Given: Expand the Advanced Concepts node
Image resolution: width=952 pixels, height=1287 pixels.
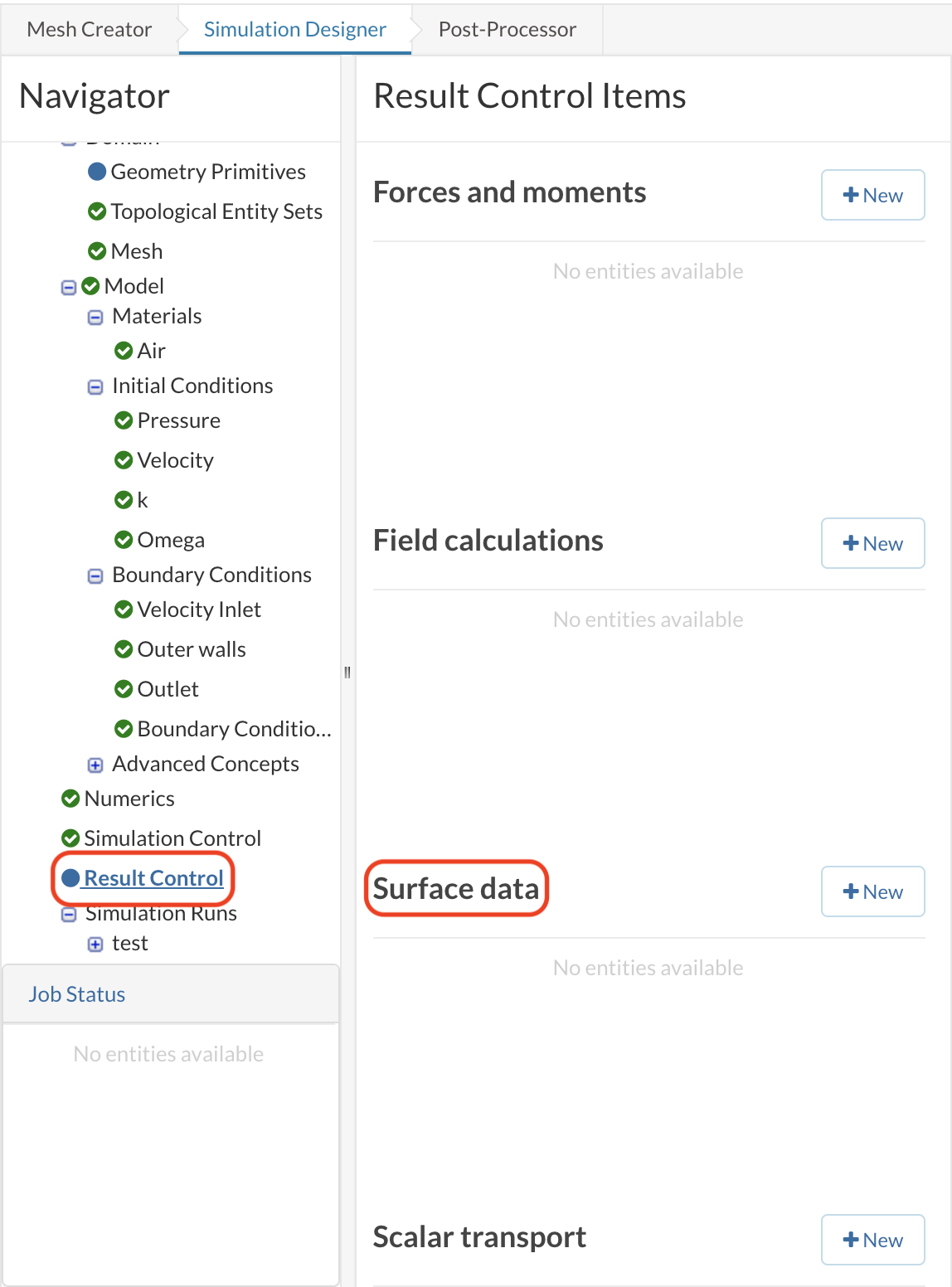Looking at the screenshot, I should (x=95, y=765).
